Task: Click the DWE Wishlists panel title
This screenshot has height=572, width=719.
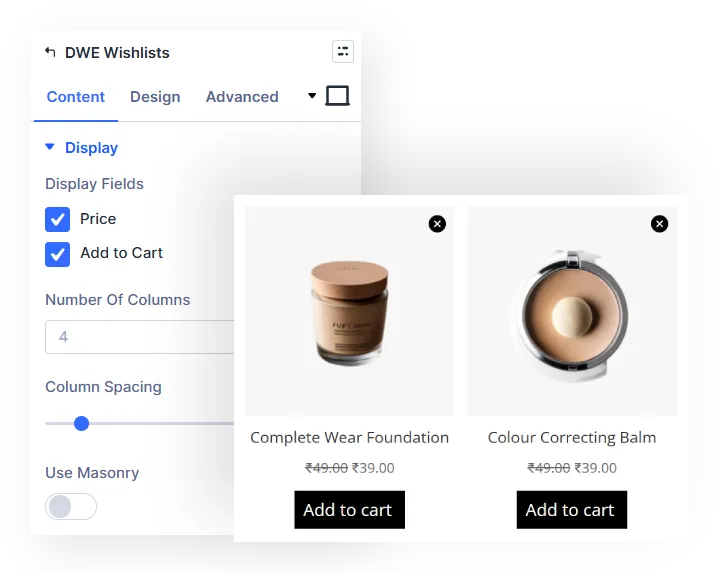Action: click(x=117, y=53)
